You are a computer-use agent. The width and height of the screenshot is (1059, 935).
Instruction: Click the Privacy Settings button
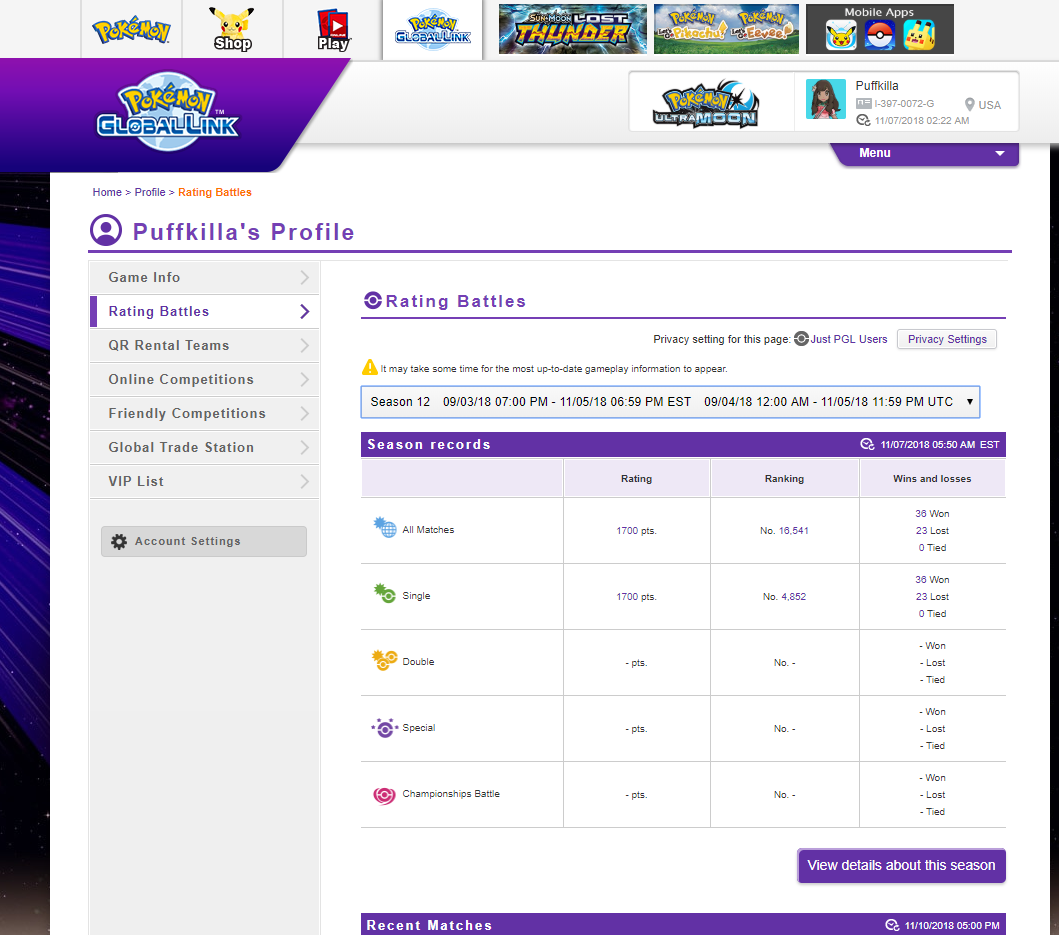[x=946, y=339]
